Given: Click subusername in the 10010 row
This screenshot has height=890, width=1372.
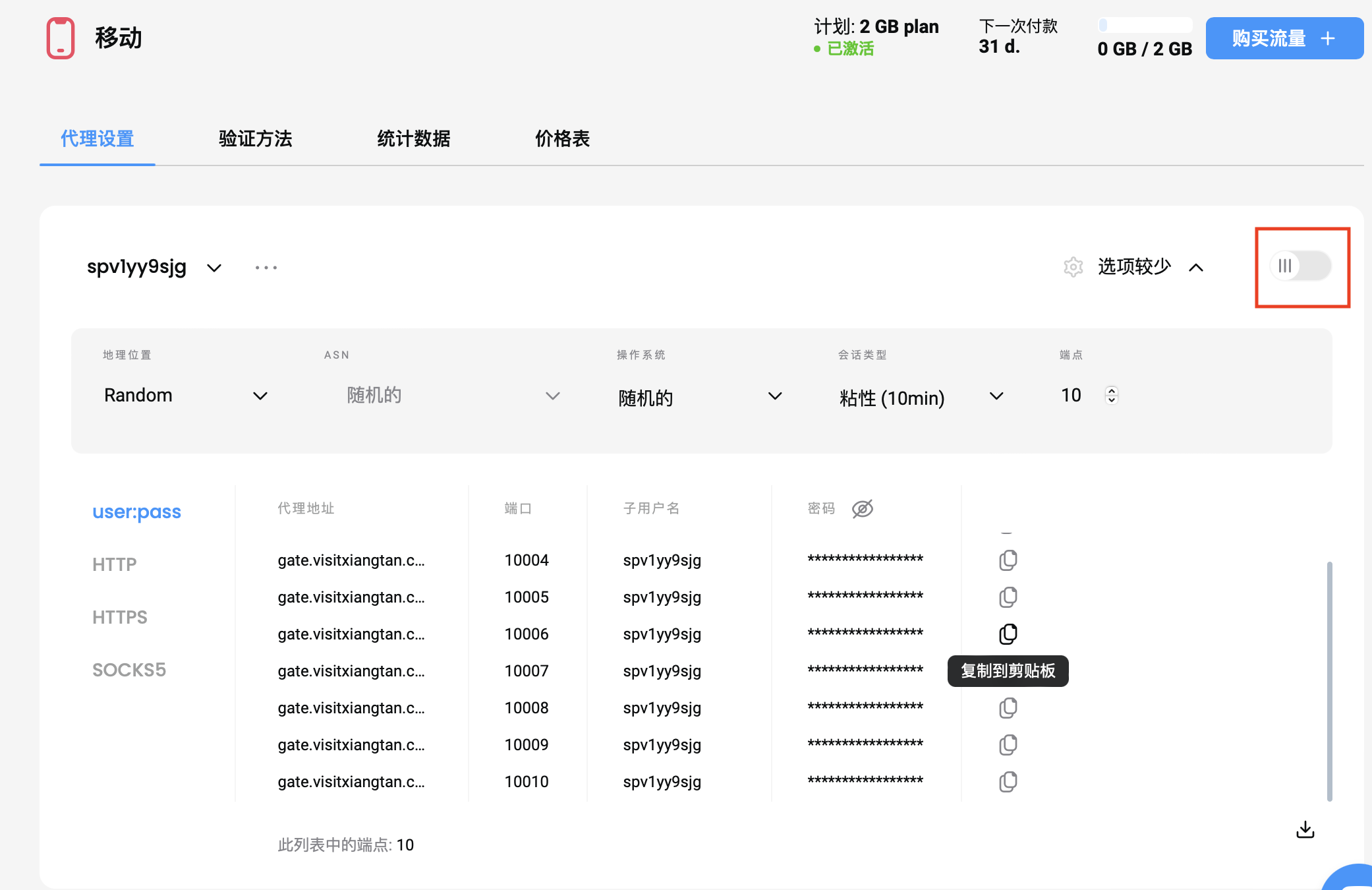Looking at the screenshot, I should 662,782.
